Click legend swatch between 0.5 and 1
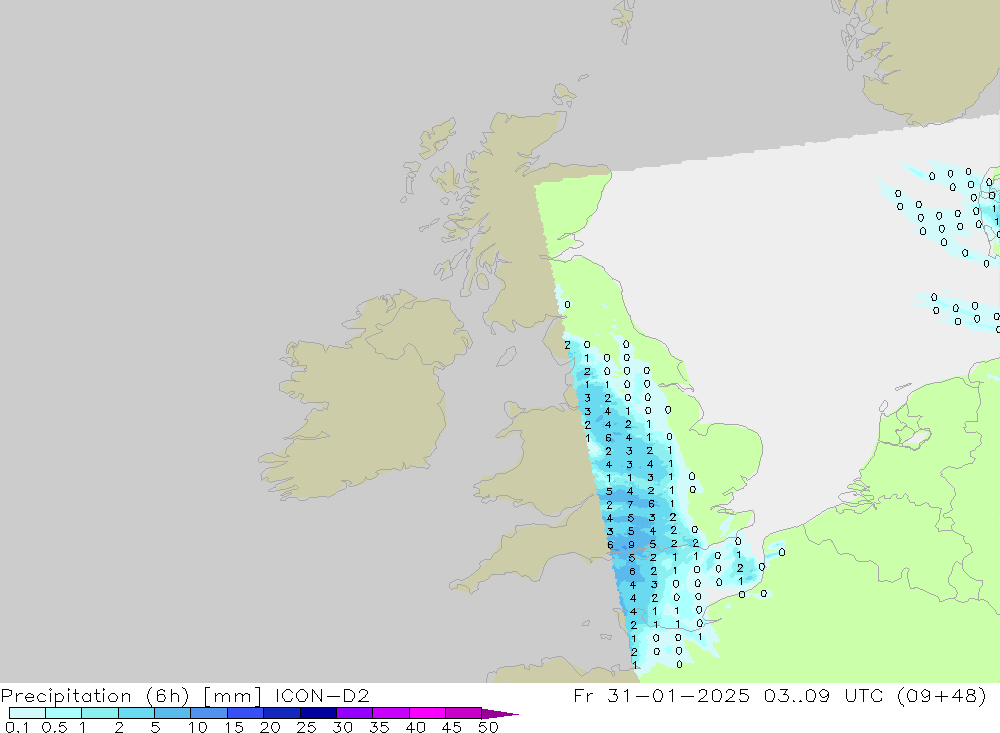Viewport: 1000px width, 733px height. tap(63, 713)
